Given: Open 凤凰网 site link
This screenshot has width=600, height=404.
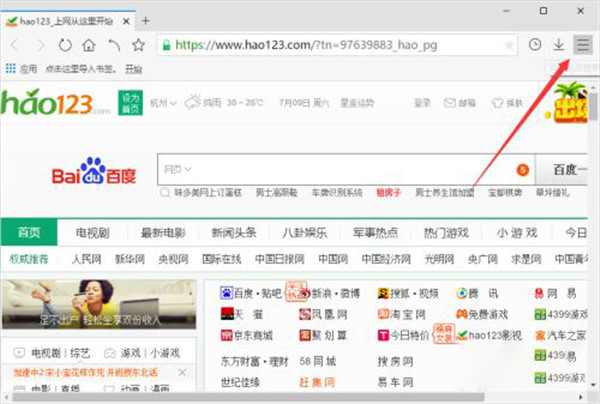Looking at the screenshot, I should pyautogui.click(x=323, y=314).
